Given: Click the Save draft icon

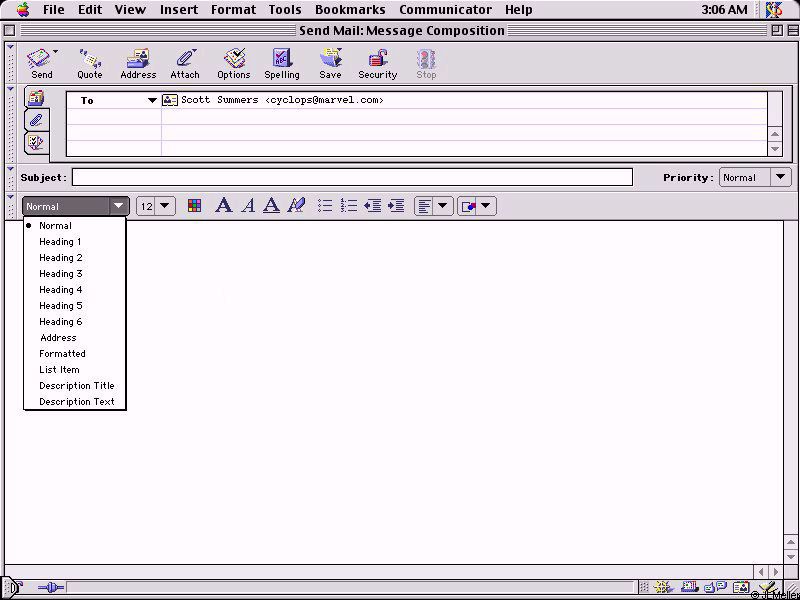Looking at the screenshot, I should tap(330, 63).
